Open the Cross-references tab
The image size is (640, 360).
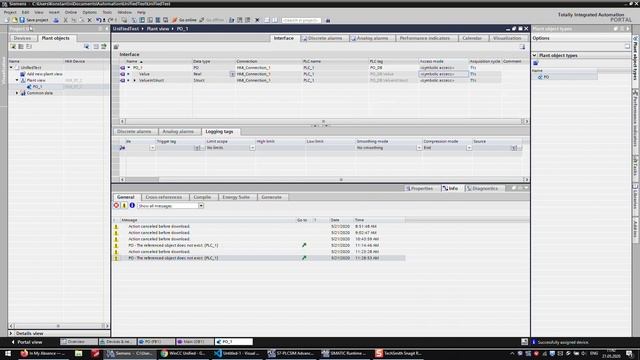[x=164, y=197]
